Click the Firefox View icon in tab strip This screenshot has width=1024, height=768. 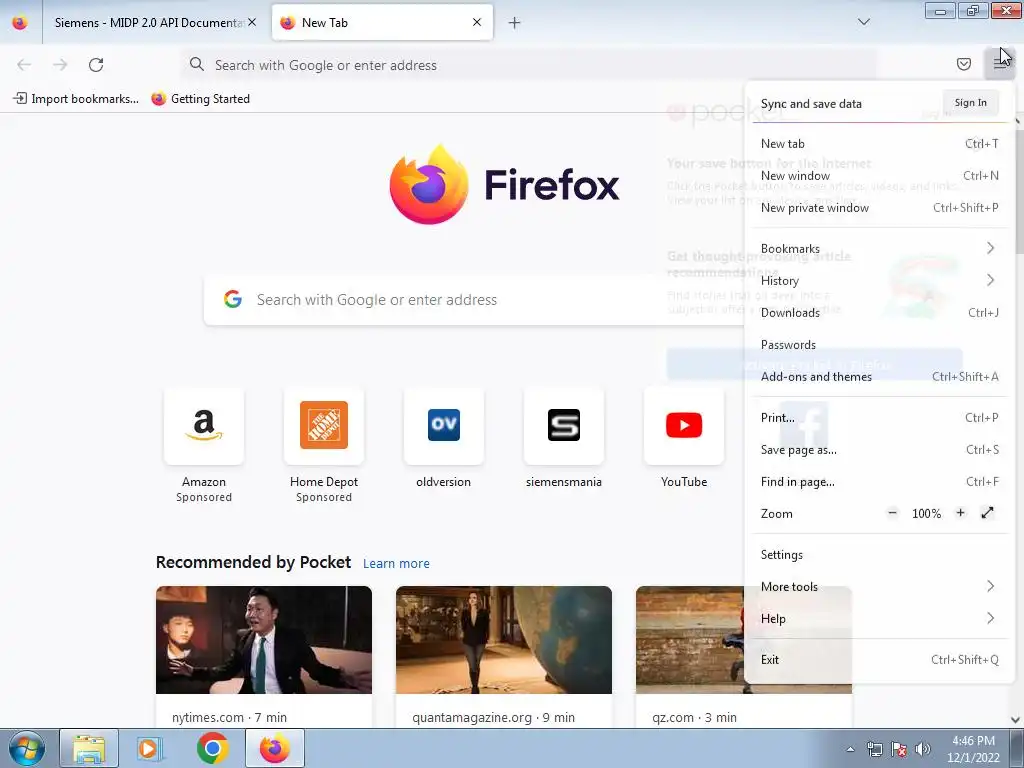coord(20,22)
